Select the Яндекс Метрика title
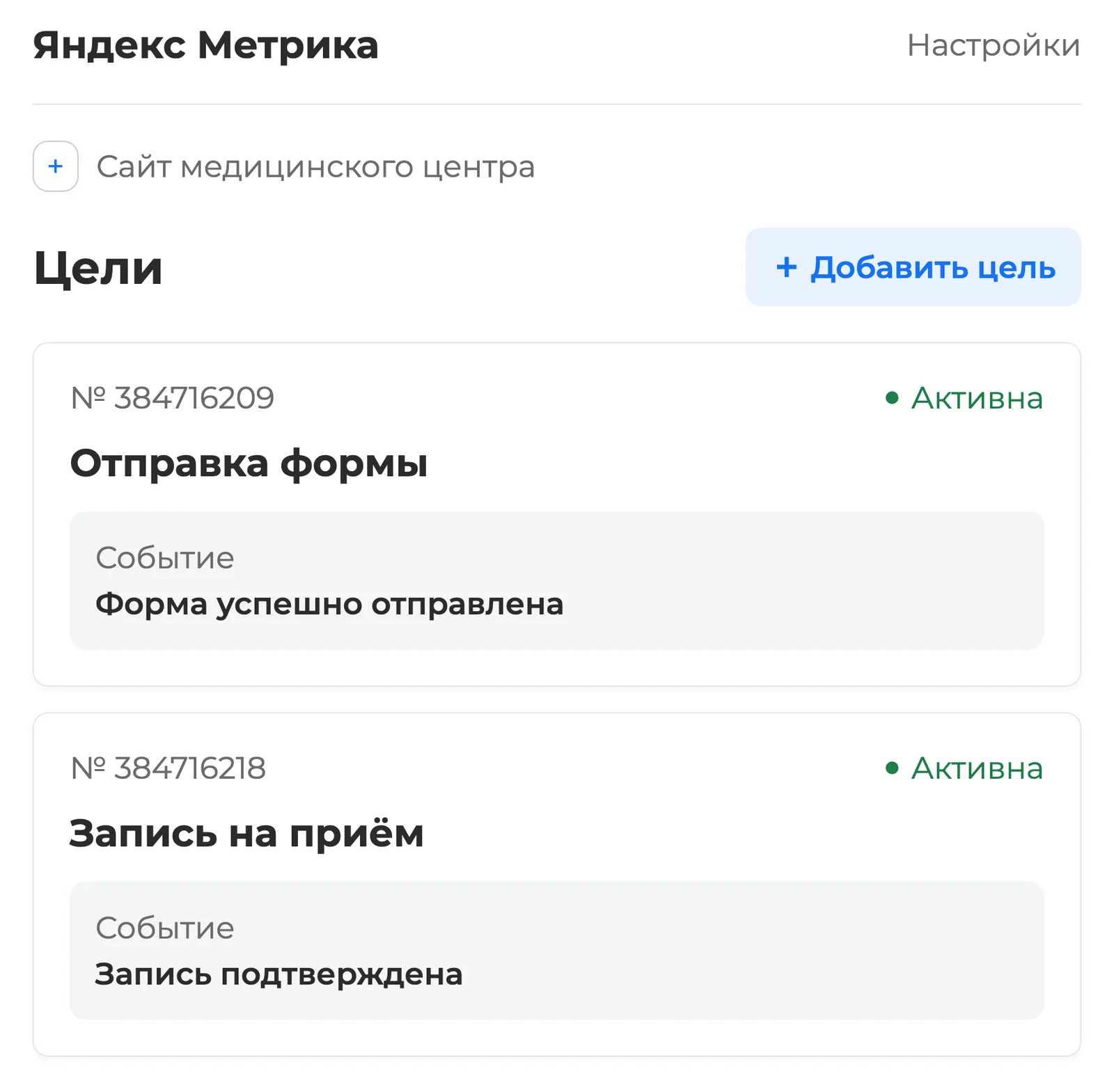 point(205,46)
